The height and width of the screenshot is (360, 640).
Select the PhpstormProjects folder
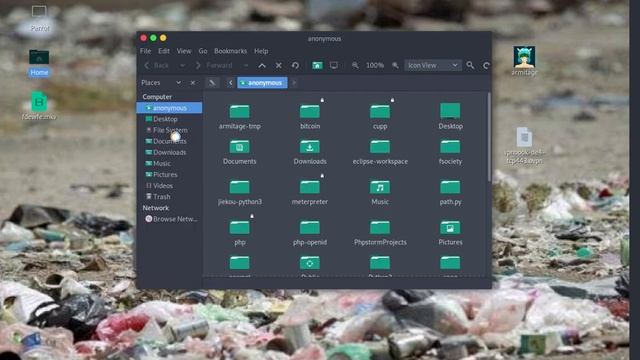[x=380, y=233]
